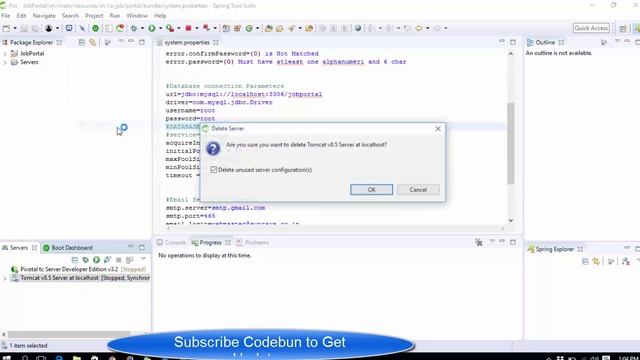Click the green Boot Dashboard toolbar icon

pos(95,28)
